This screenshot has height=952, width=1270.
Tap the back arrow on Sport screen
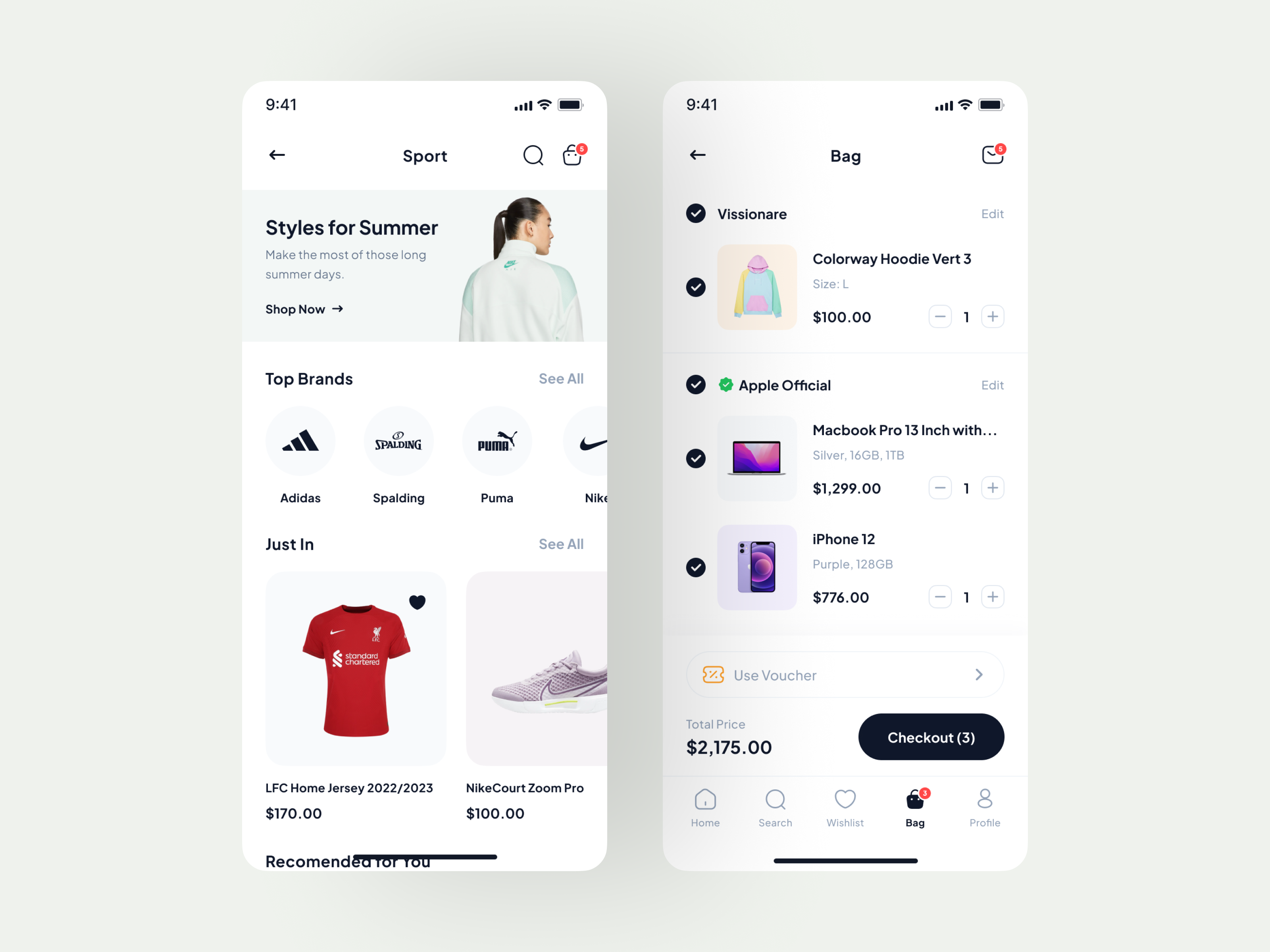point(277,155)
